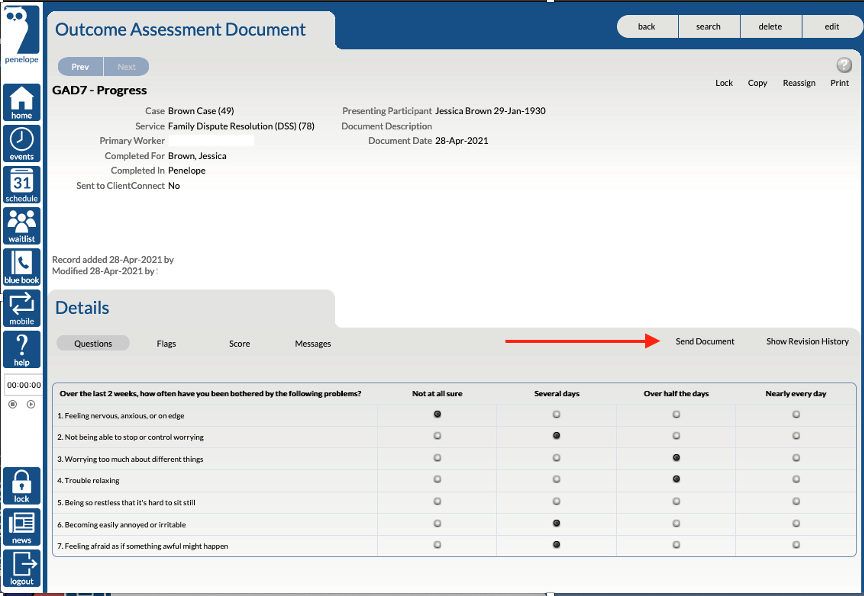Viewport: 864px width, 596px height.
Task: Click 'Nearly every day' column header
Action: [x=796, y=393]
